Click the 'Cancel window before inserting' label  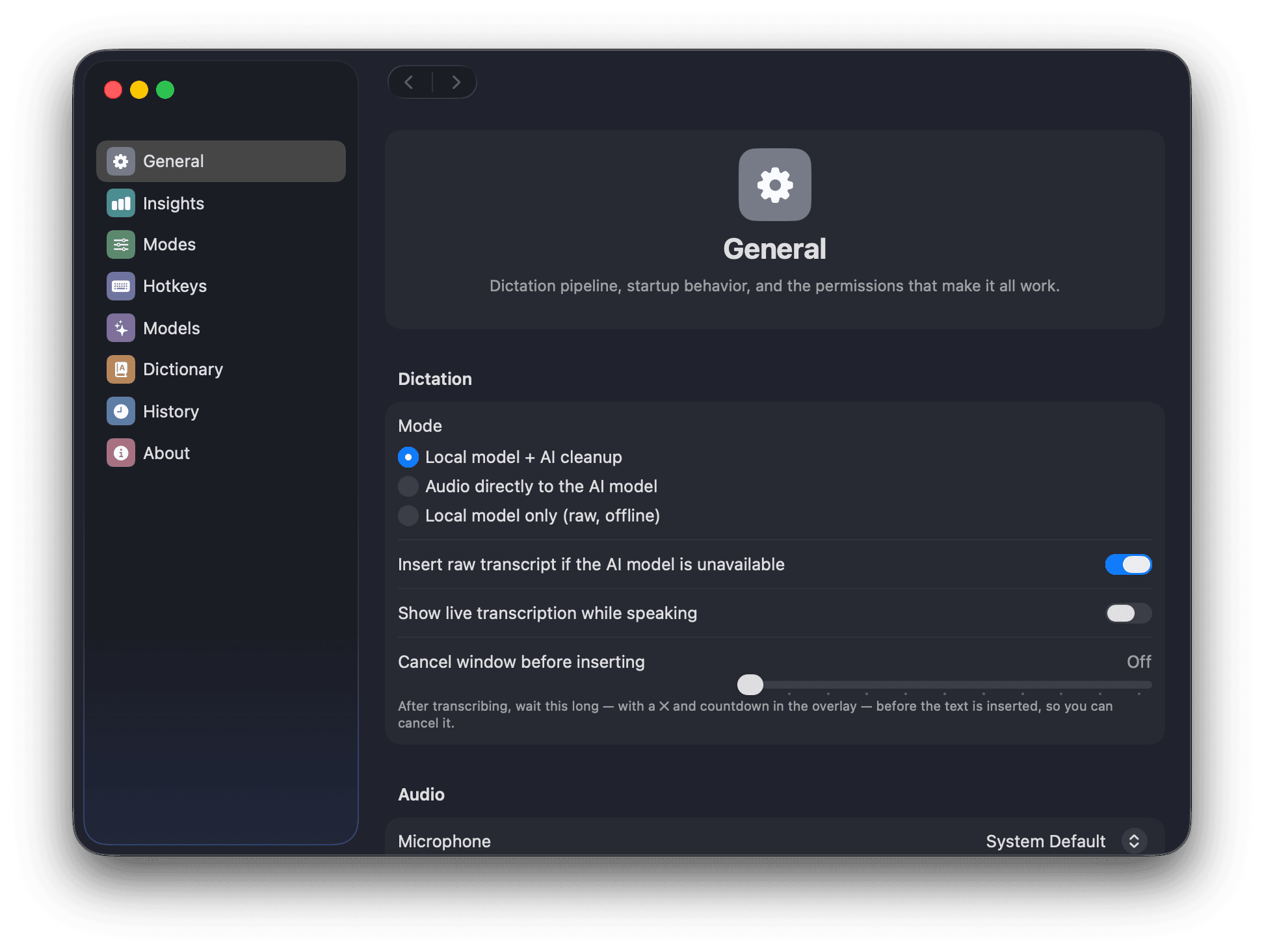(x=521, y=662)
